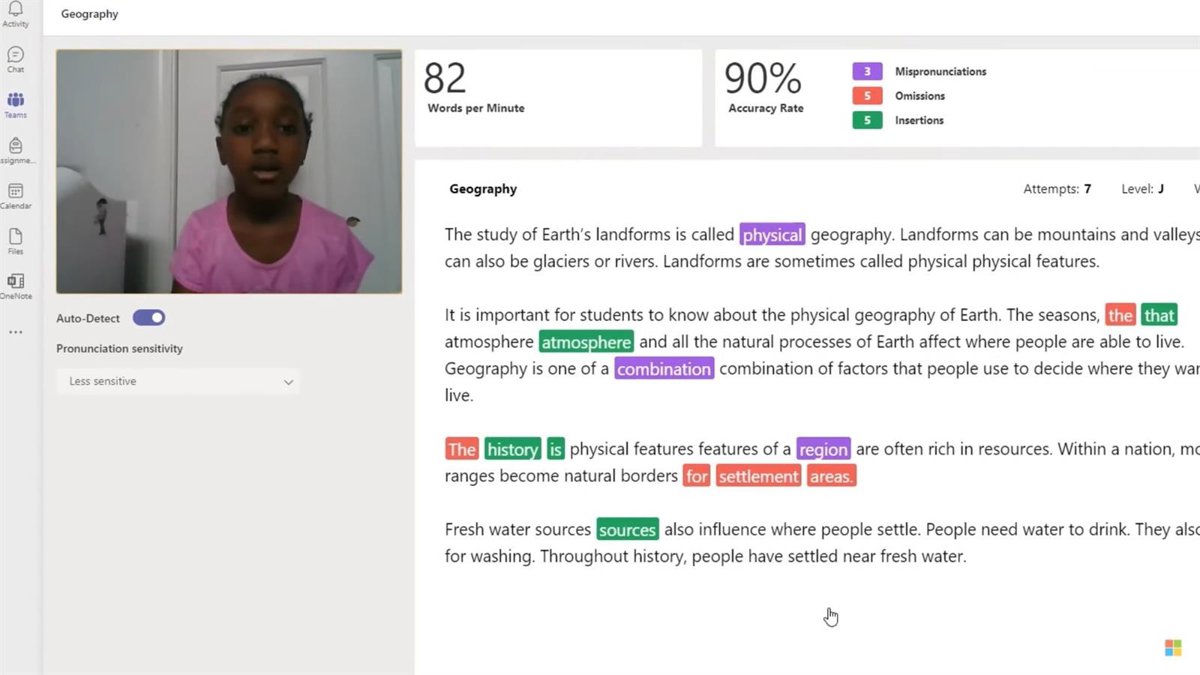The height and width of the screenshot is (675, 1200).
Task: Click the dropdown chevron beside Less sensitive
Action: pos(288,382)
